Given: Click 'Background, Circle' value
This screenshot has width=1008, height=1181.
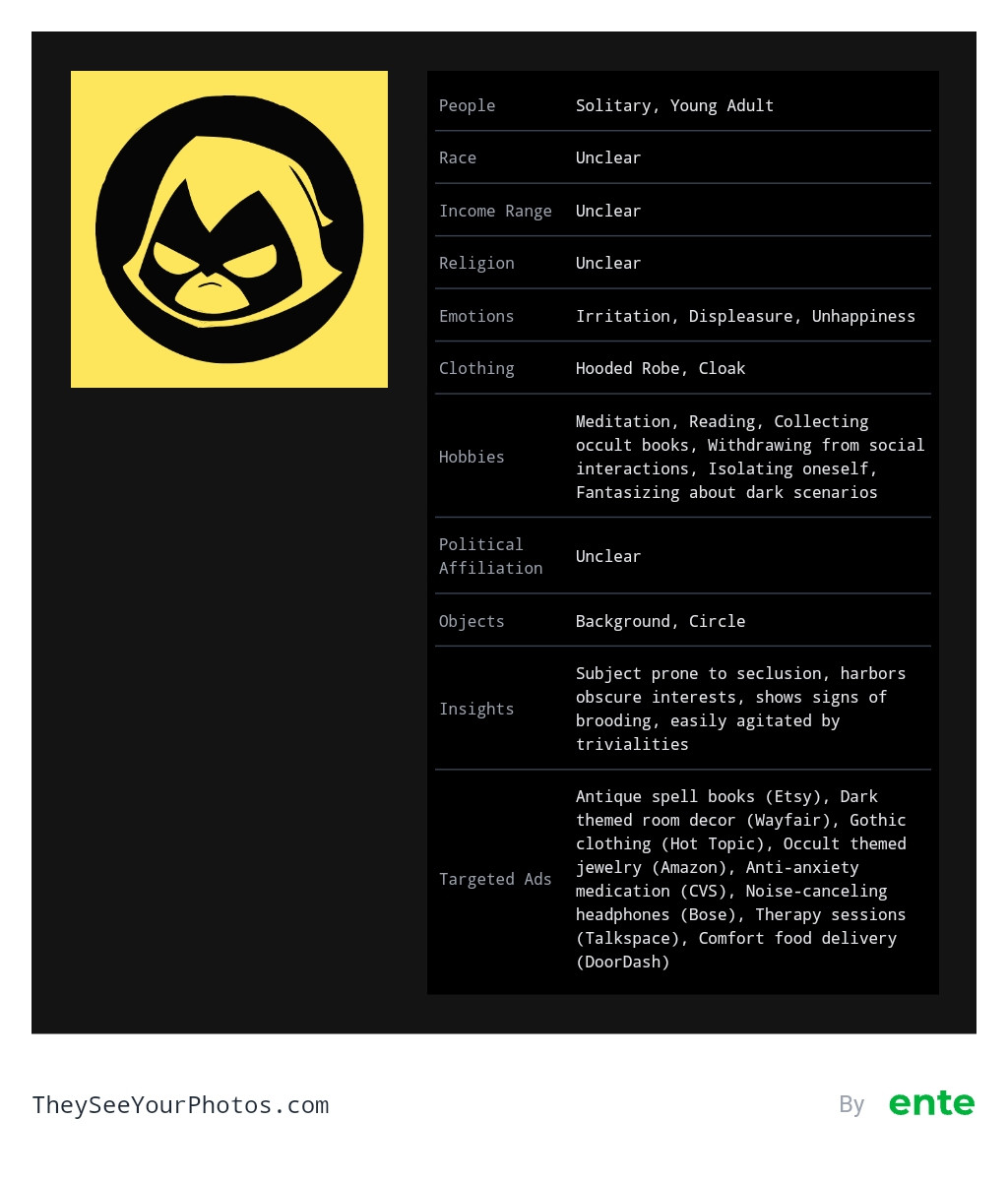Looking at the screenshot, I should pos(661,621).
